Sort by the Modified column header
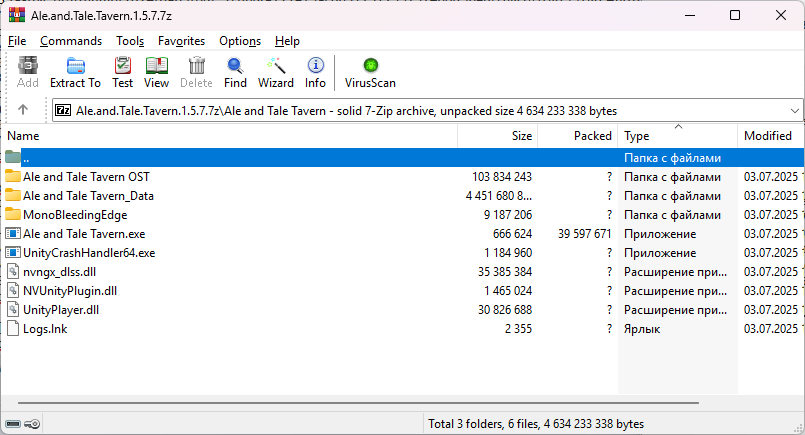The width and height of the screenshot is (805, 435). (x=771, y=136)
